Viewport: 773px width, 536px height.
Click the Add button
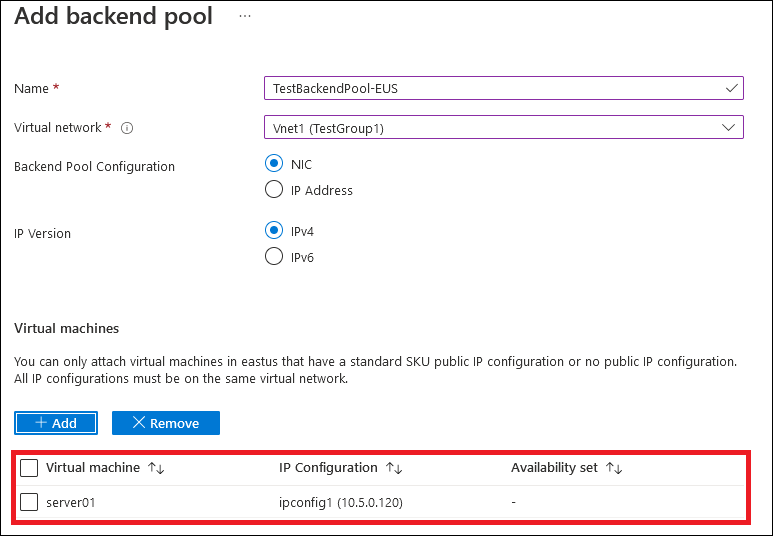coord(56,423)
